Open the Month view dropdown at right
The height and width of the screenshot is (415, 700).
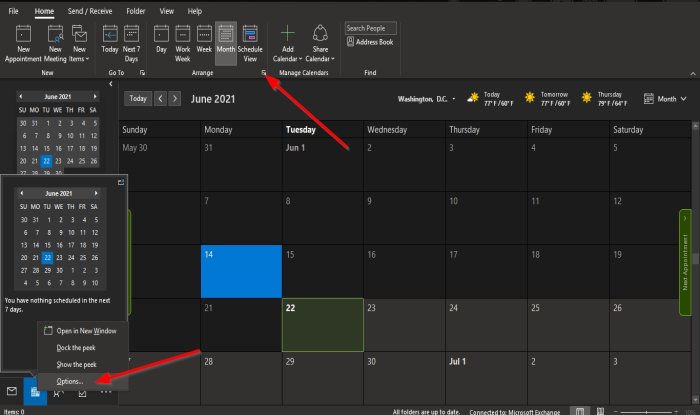click(665, 99)
